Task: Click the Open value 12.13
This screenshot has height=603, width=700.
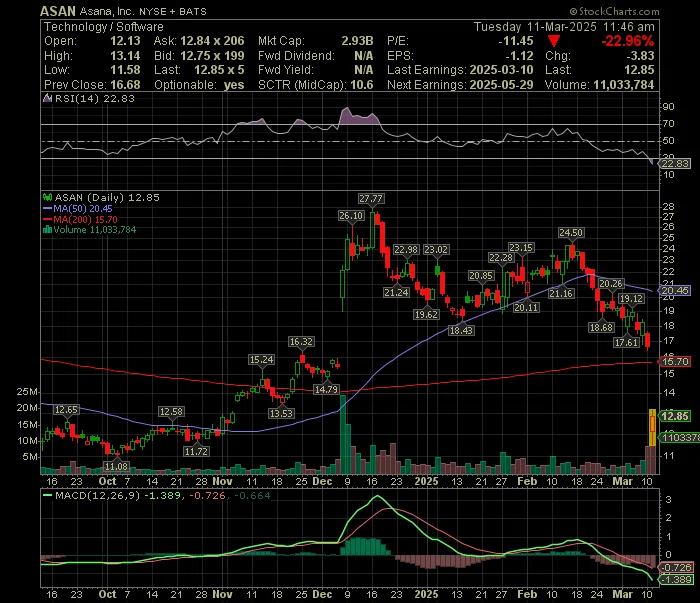Action: (125, 41)
